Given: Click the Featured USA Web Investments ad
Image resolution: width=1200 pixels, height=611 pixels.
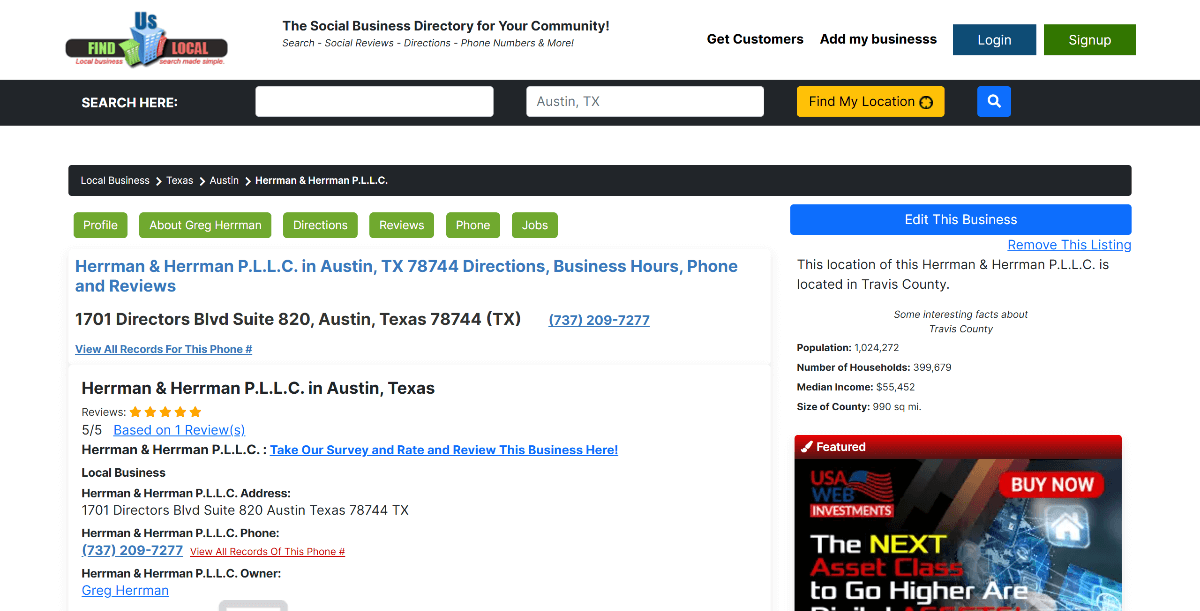Looking at the screenshot, I should 958,535.
